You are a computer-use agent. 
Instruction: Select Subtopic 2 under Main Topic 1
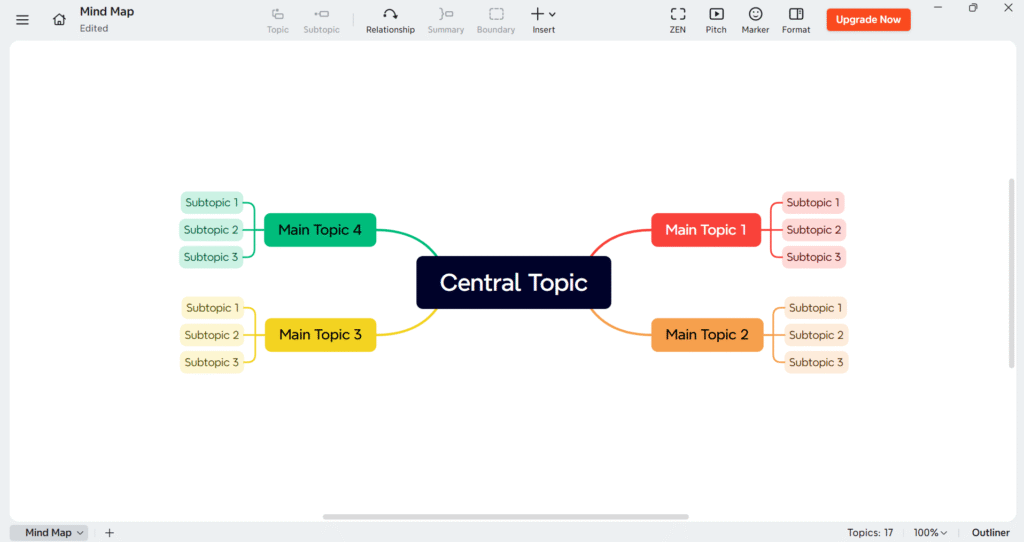[x=814, y=230]
